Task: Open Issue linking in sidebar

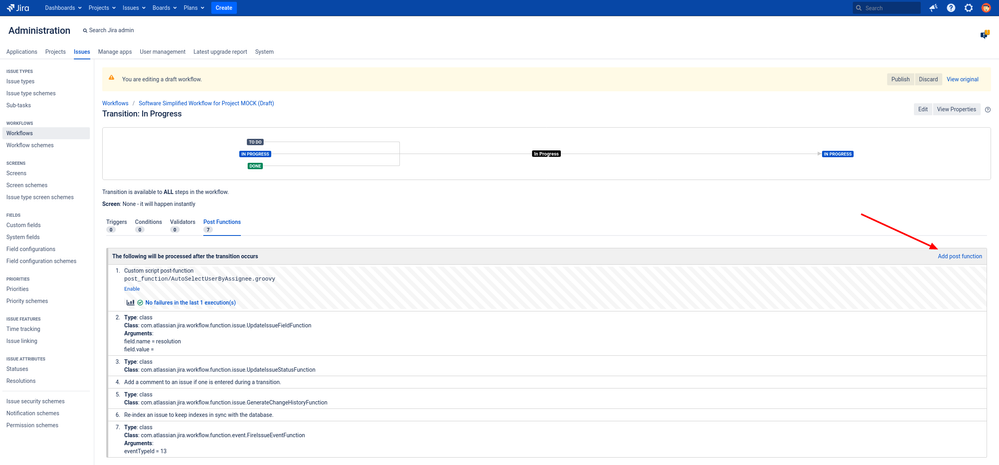Action: [x=22, y=341]
